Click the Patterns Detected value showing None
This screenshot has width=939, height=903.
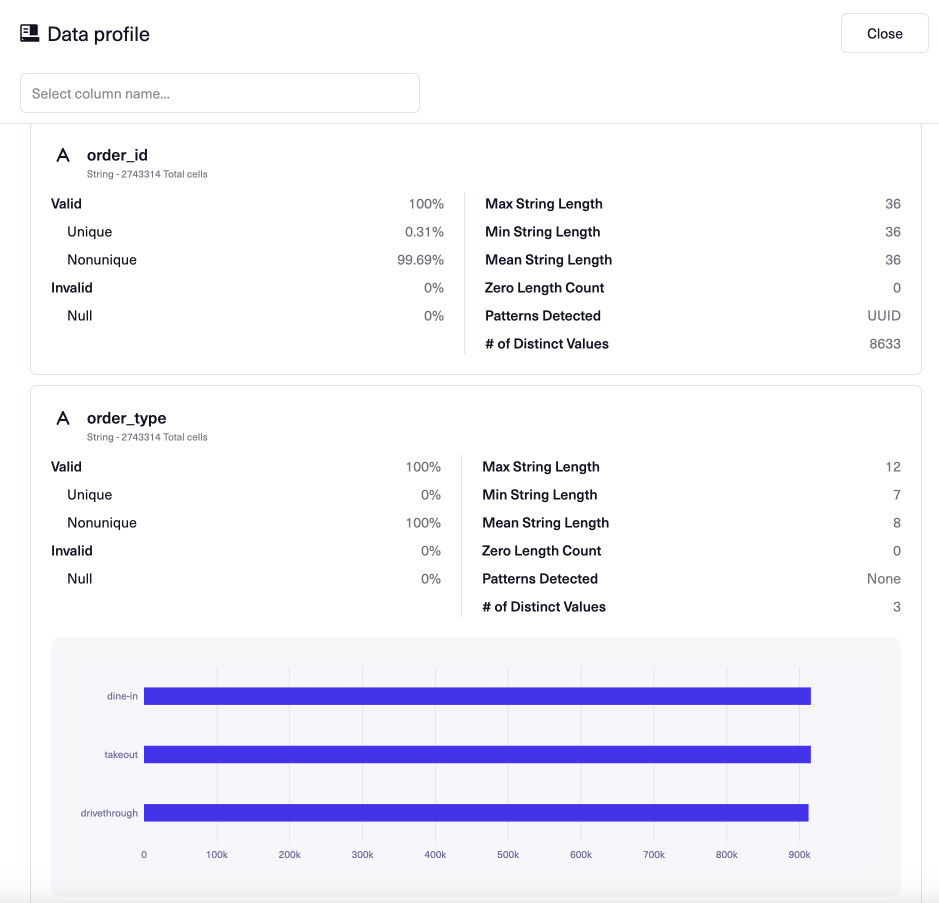tap(884, 578)
